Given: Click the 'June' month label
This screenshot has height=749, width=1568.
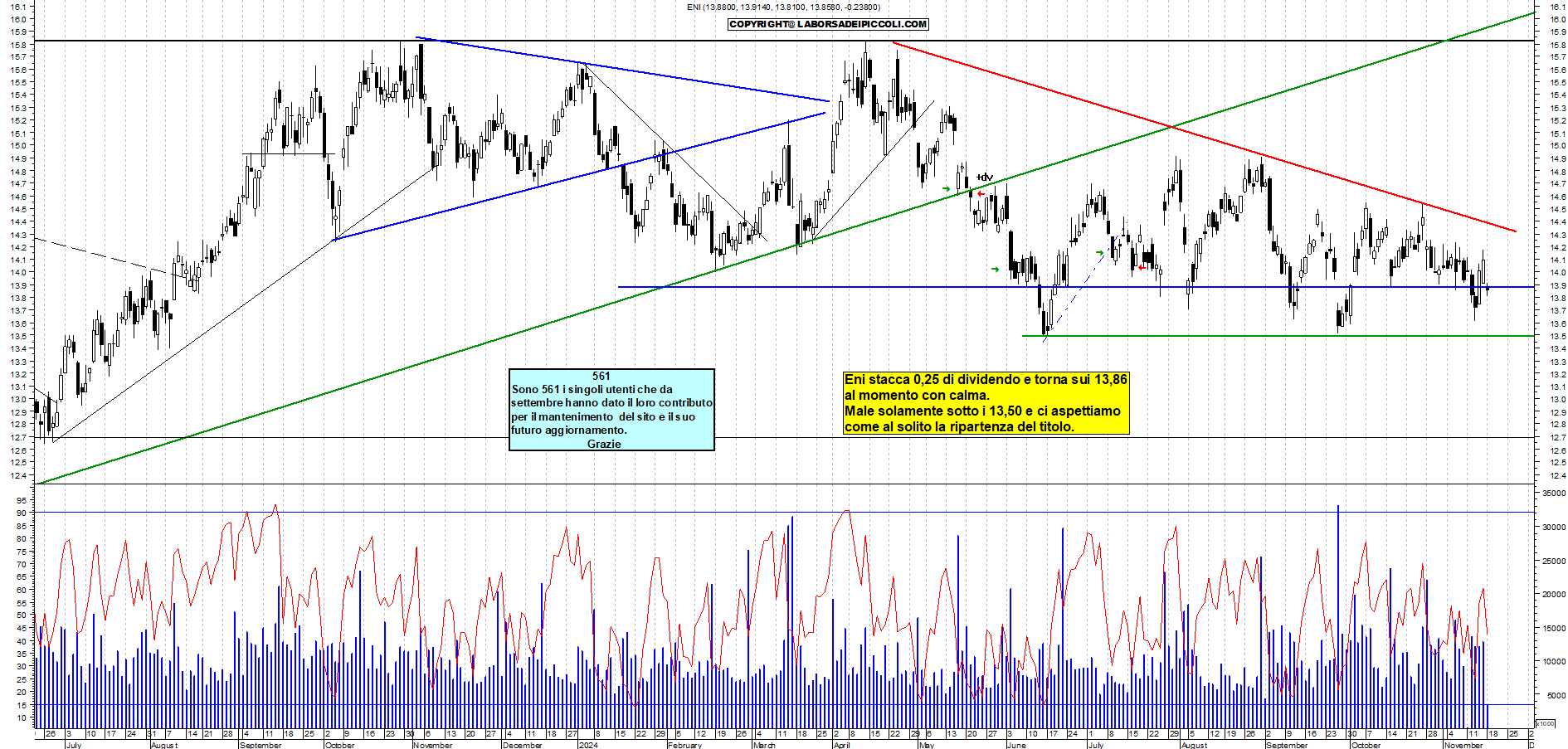Looking at the screenshot, I should coord(1015,745).
